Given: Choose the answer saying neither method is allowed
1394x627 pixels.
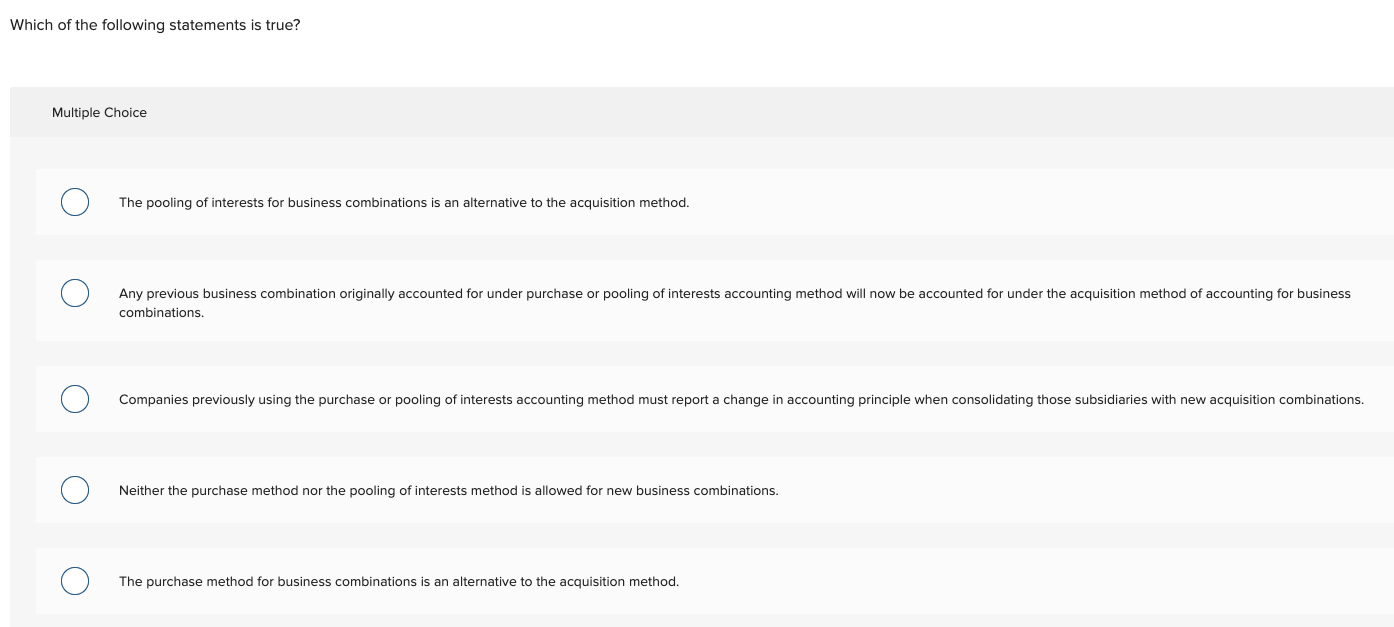Looking at the screenshot, I should [450, 490].
